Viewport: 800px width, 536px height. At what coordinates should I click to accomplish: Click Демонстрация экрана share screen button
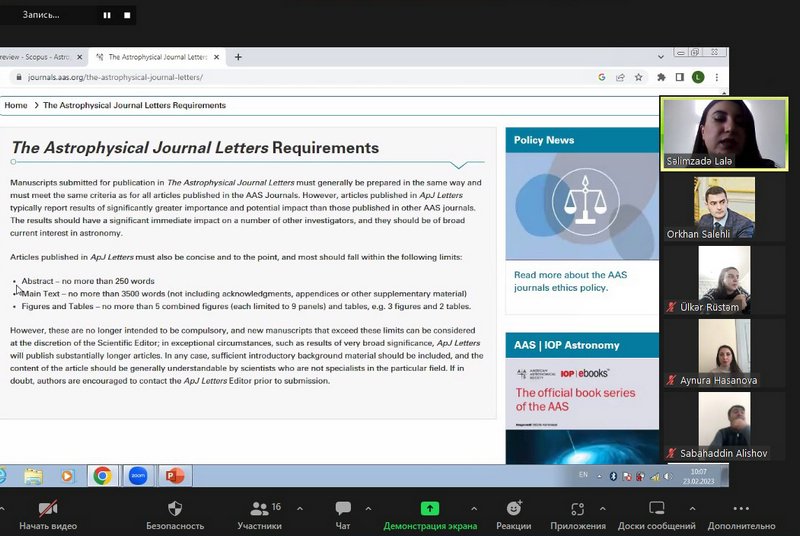[x=430, y=516]
